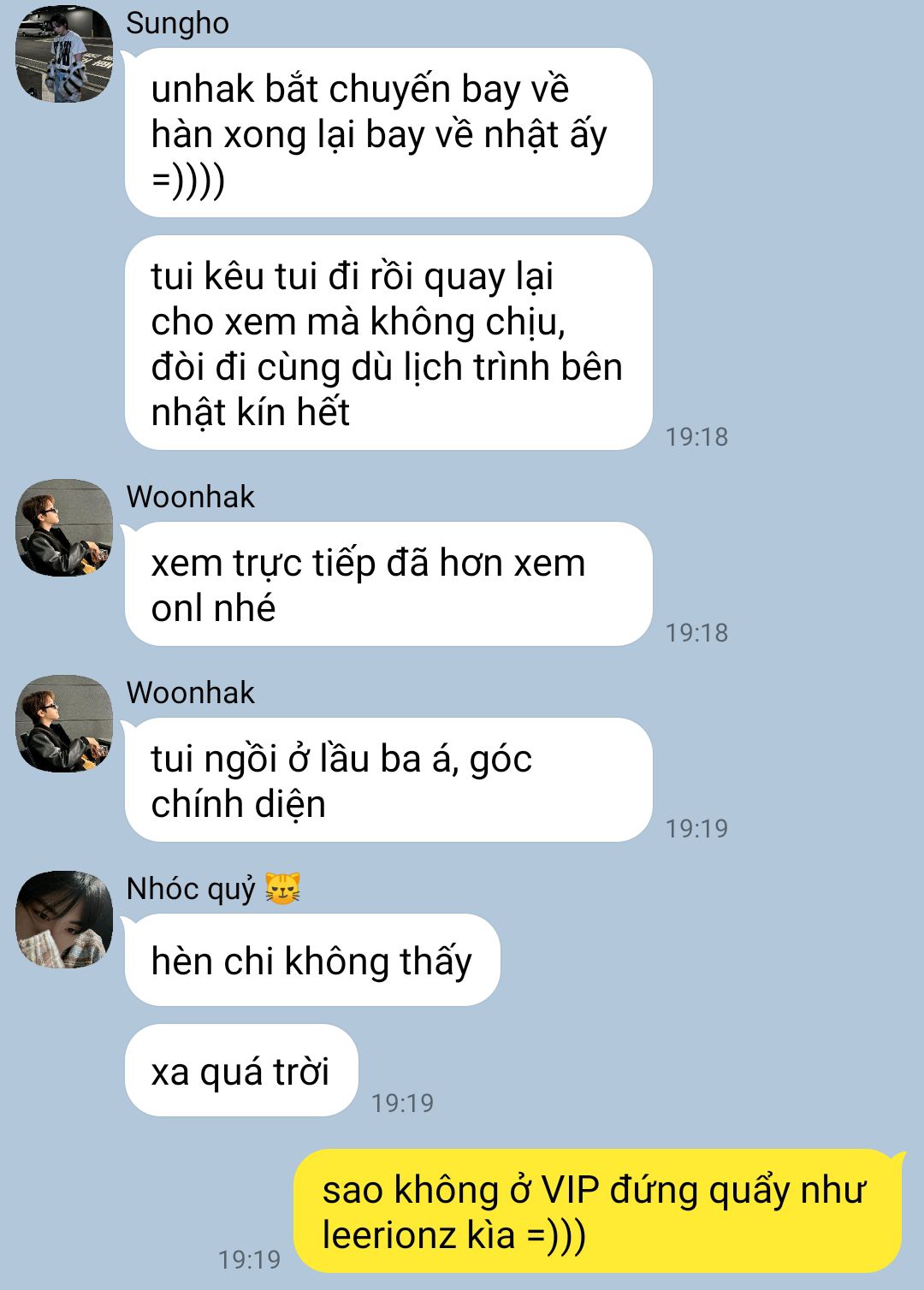Tap the 19:19 timestamp beside "góc chính diện" message
The image size is (924, 1290).
696,828
